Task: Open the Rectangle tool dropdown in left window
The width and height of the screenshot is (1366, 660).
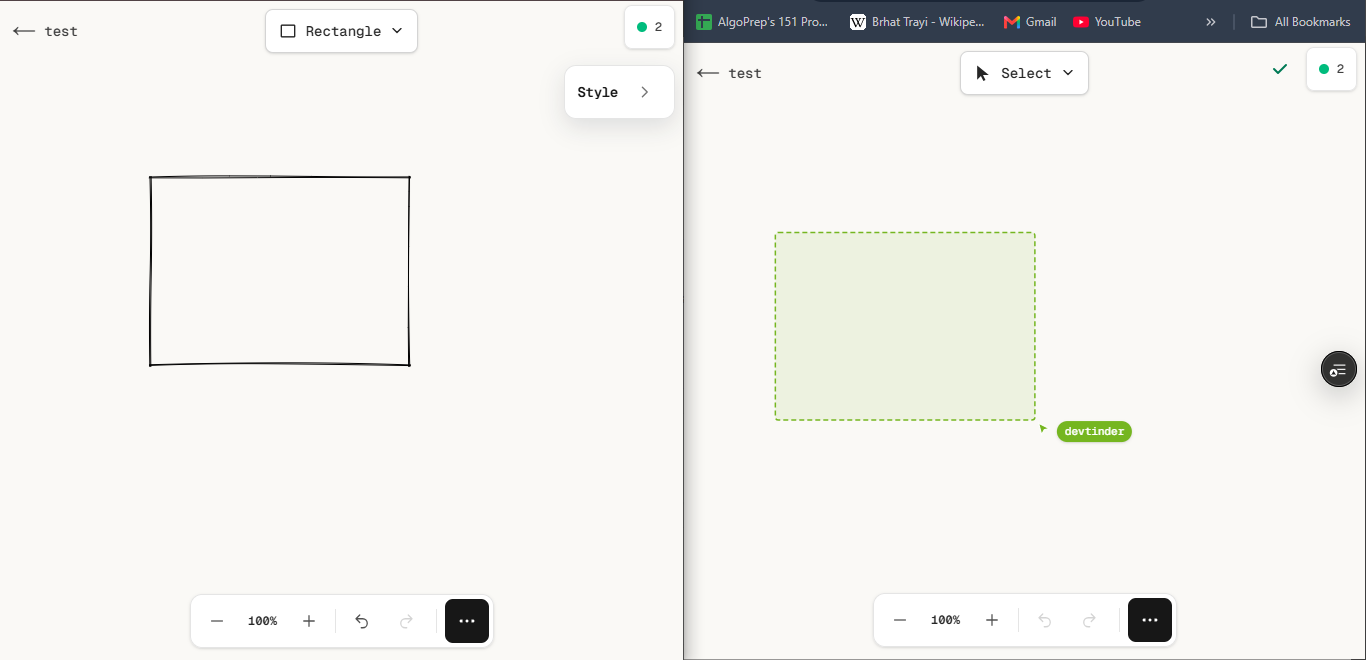Action: tap(341, 31)
